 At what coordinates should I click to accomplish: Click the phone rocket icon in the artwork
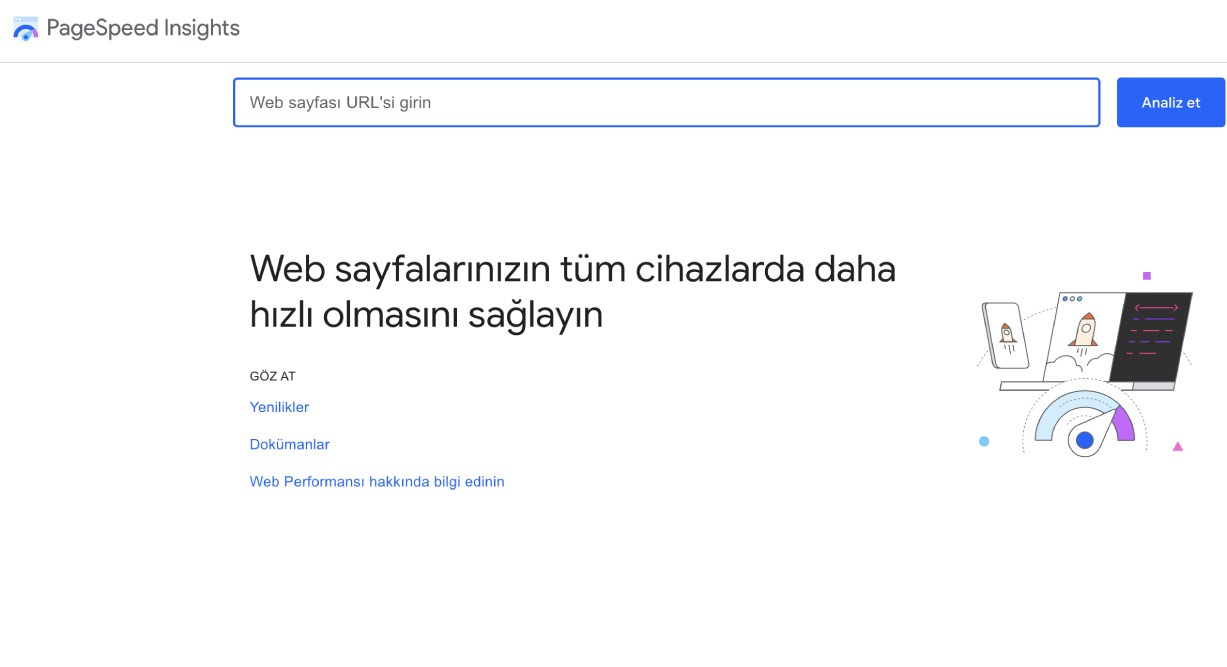1007,333
